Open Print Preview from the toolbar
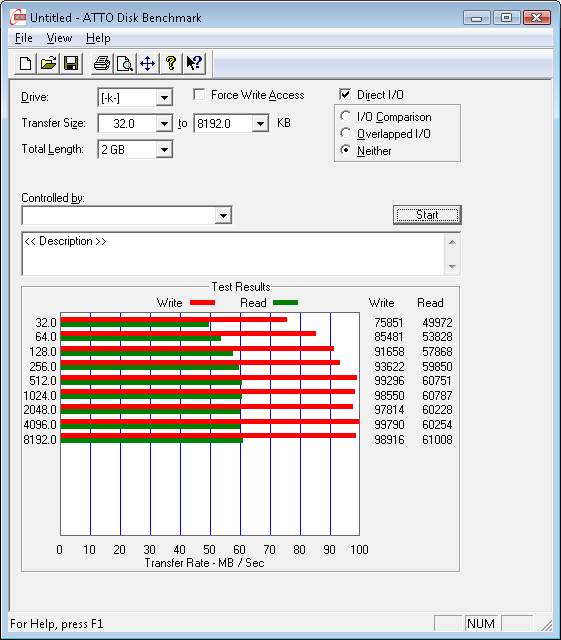The width and height of the screenshot is (561, 640). click(125, 64)
